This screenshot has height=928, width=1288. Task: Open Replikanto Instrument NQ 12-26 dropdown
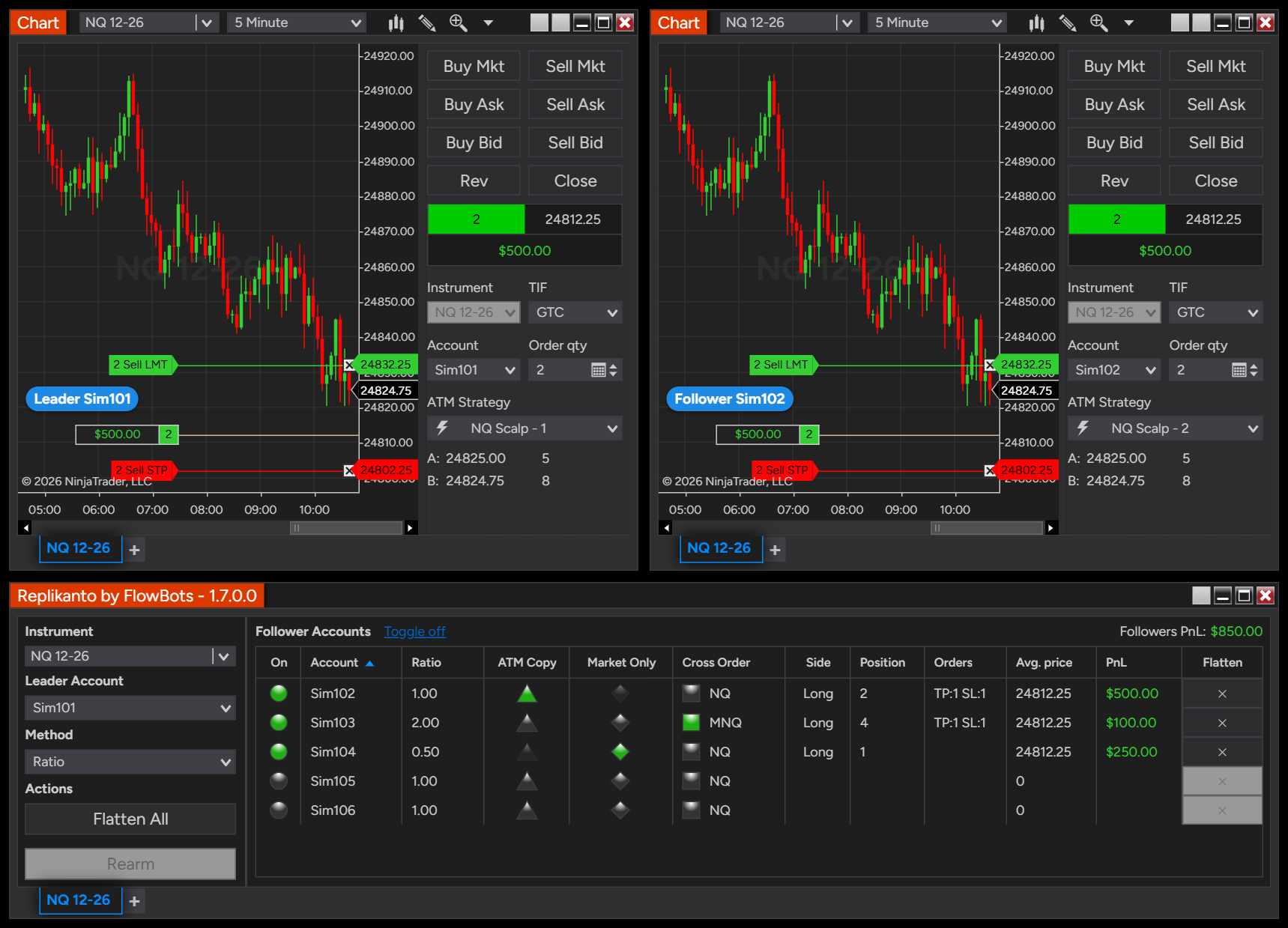[130, 656]
